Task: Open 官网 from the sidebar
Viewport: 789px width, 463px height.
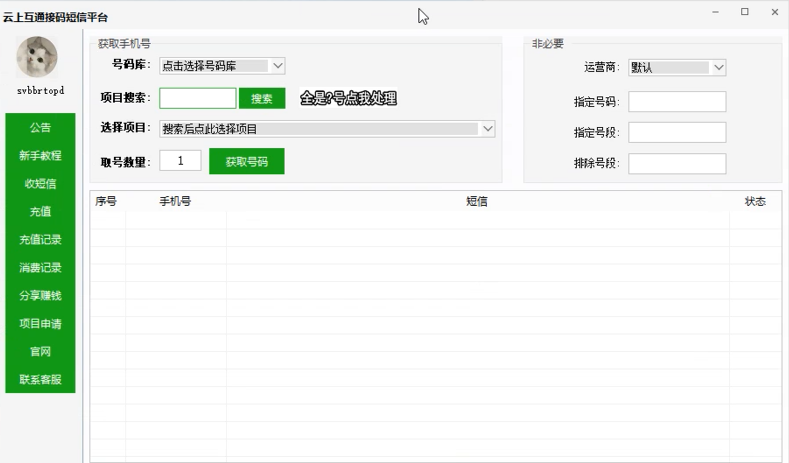Action: (40, 352)
